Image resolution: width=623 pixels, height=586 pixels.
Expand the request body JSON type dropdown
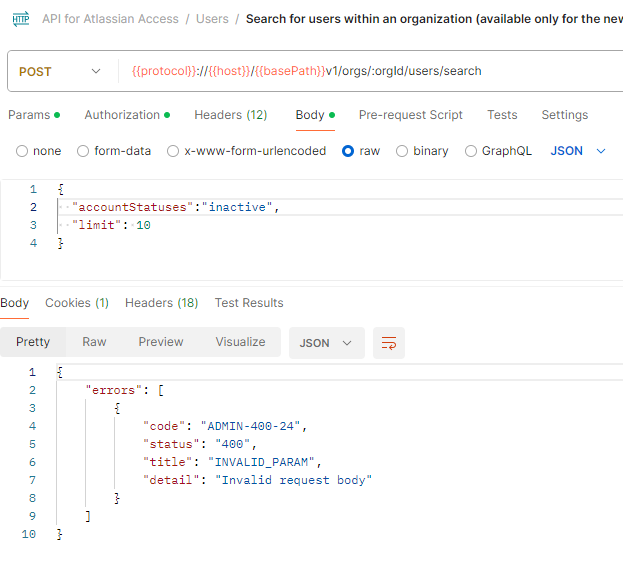coord(578,151)
